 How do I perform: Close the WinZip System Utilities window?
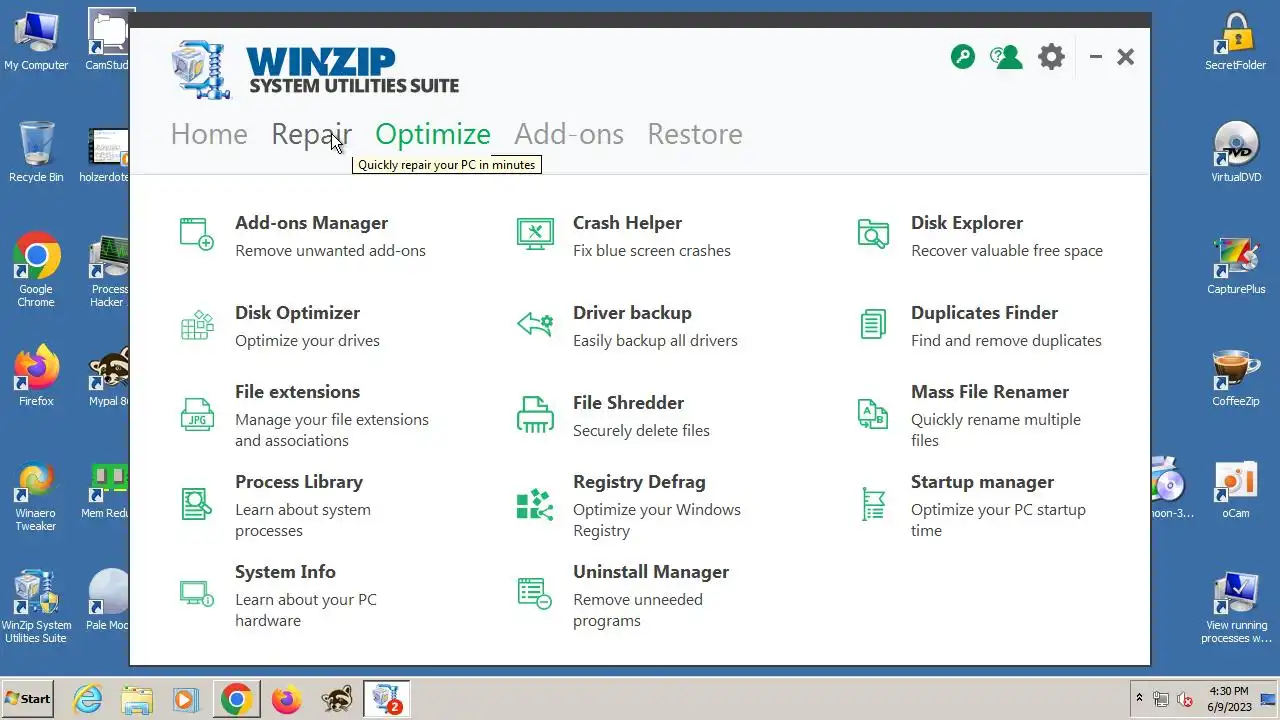[1126, 57]
